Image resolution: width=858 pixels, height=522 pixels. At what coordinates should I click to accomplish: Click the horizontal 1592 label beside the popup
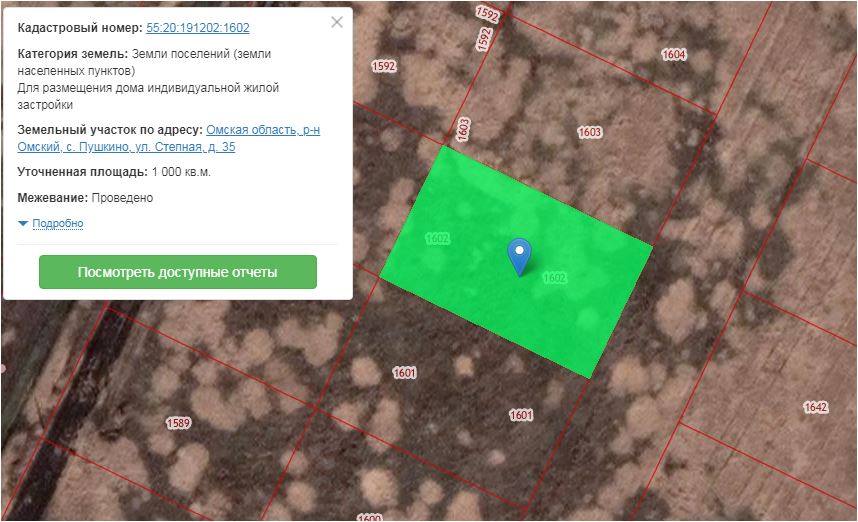(384, 66)
